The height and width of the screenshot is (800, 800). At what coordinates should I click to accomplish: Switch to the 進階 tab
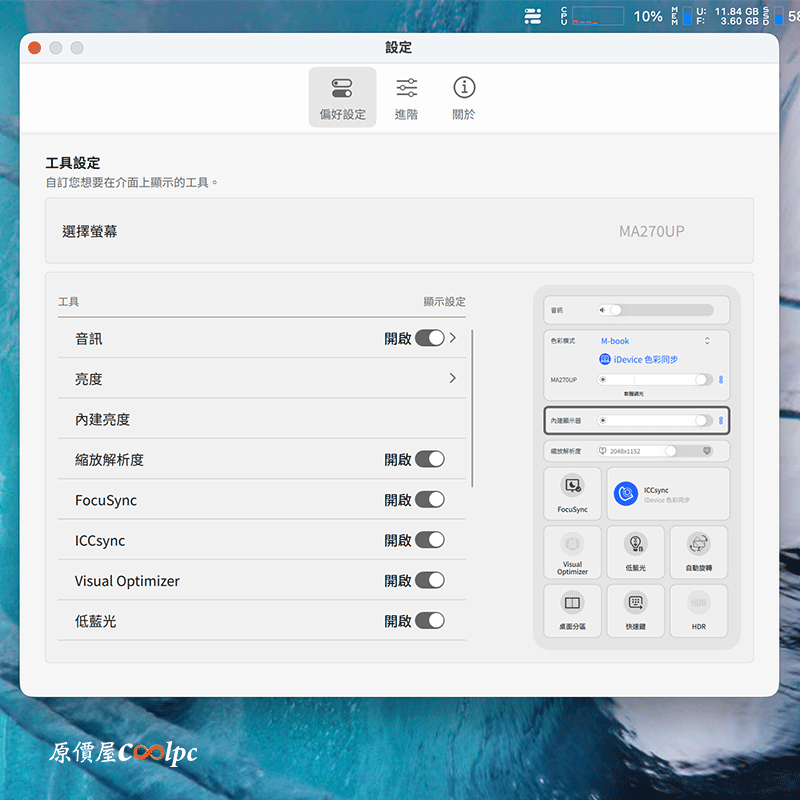pos(406,98)
